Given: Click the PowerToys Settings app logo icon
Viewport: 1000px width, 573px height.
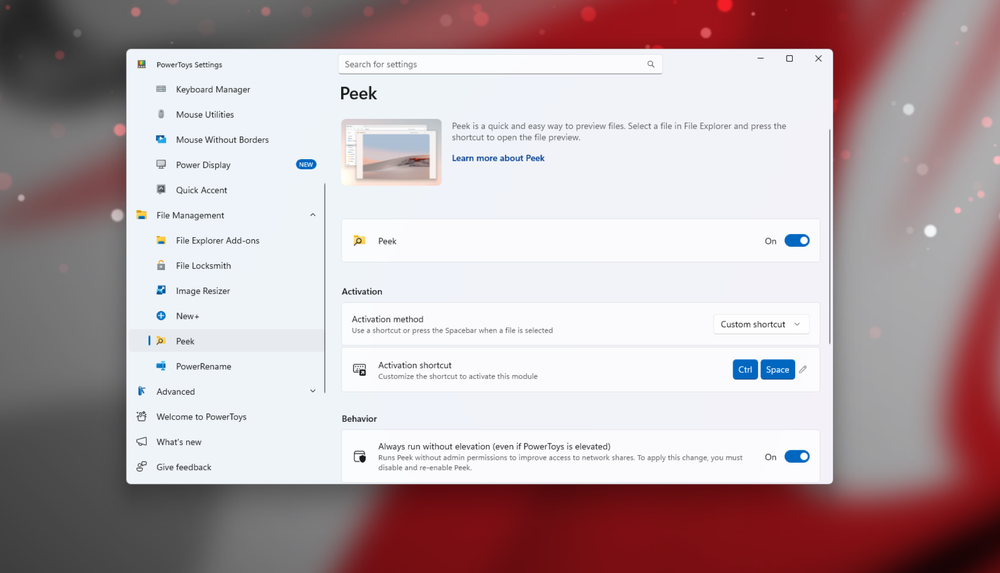Looking at the screenshot, I should [142, 64].
